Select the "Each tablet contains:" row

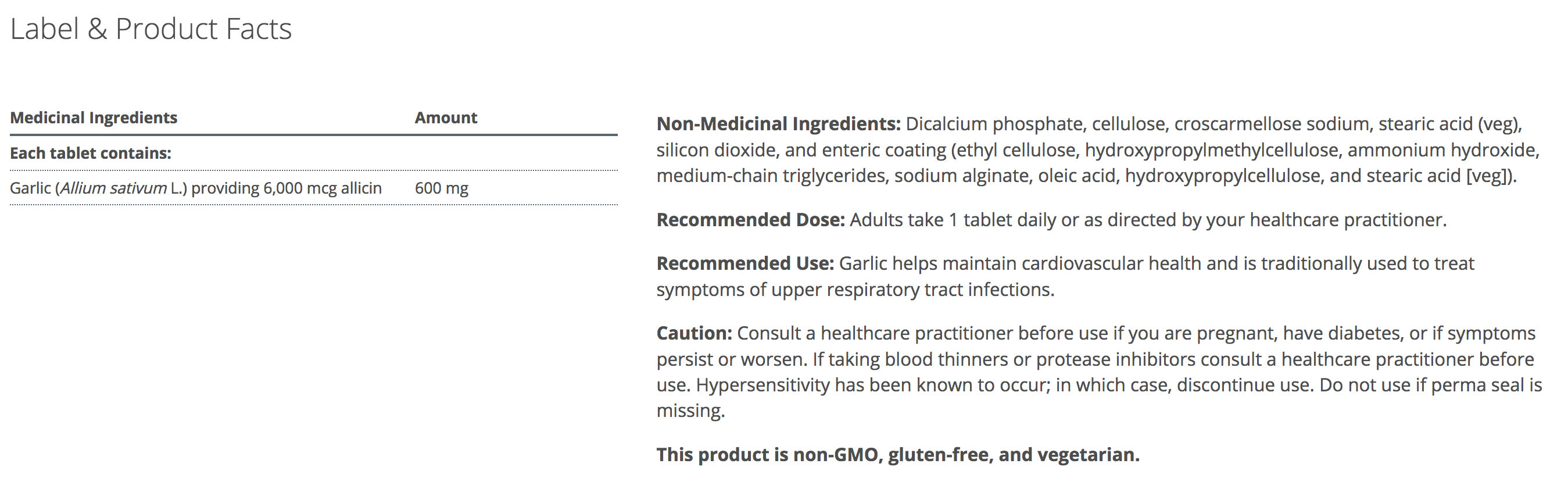pos(91,153)
